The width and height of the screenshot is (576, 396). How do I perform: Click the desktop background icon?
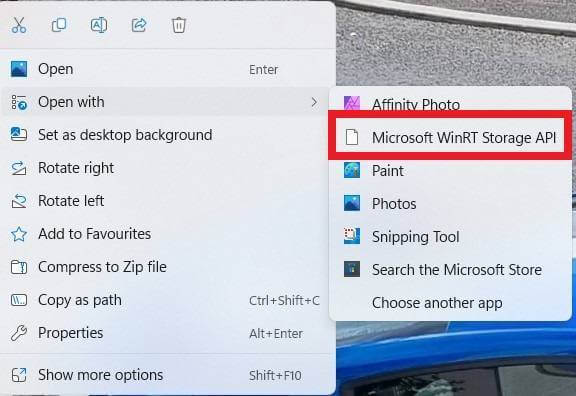pos(19,134)
